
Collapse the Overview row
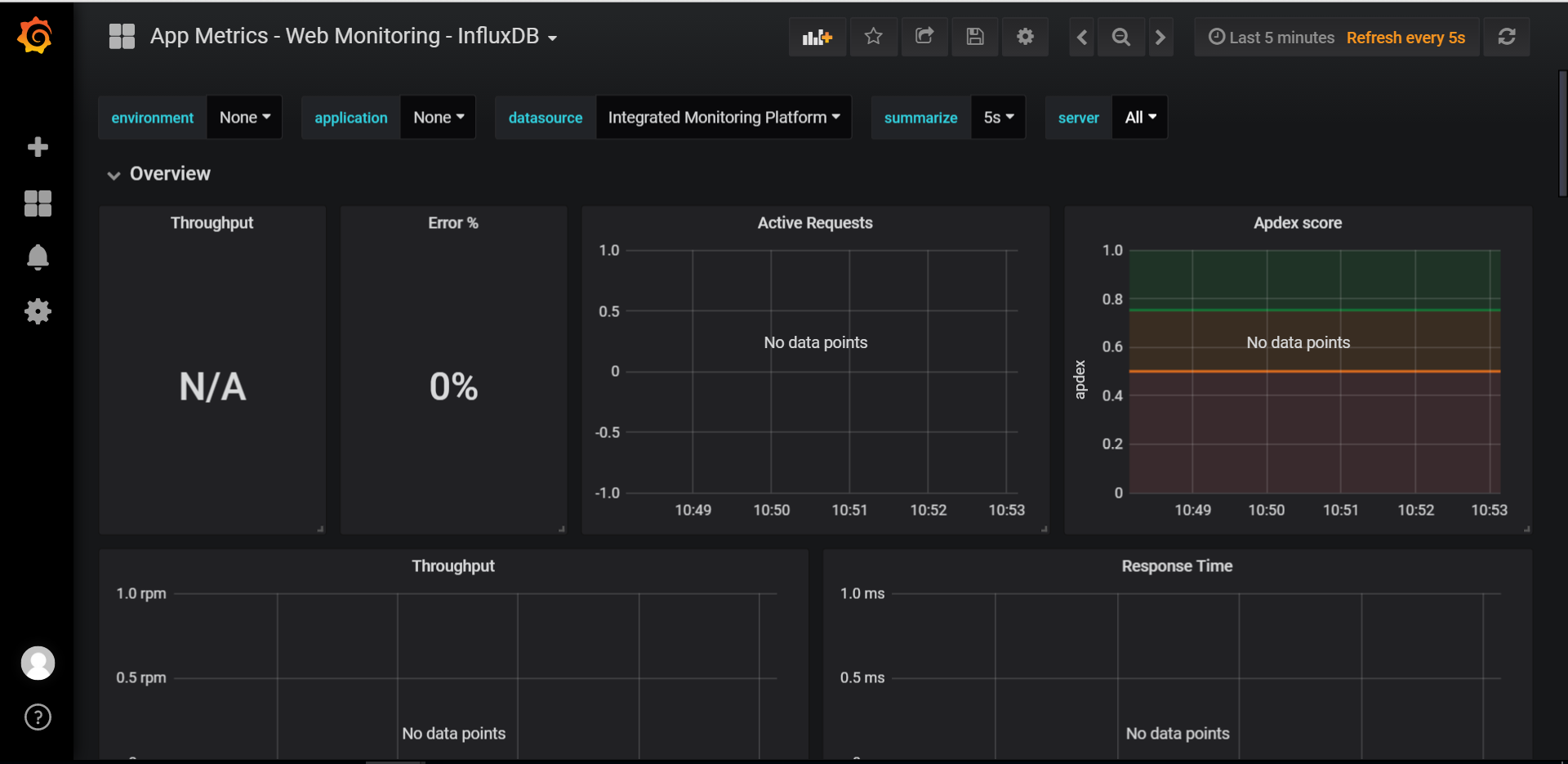[159, 174]
